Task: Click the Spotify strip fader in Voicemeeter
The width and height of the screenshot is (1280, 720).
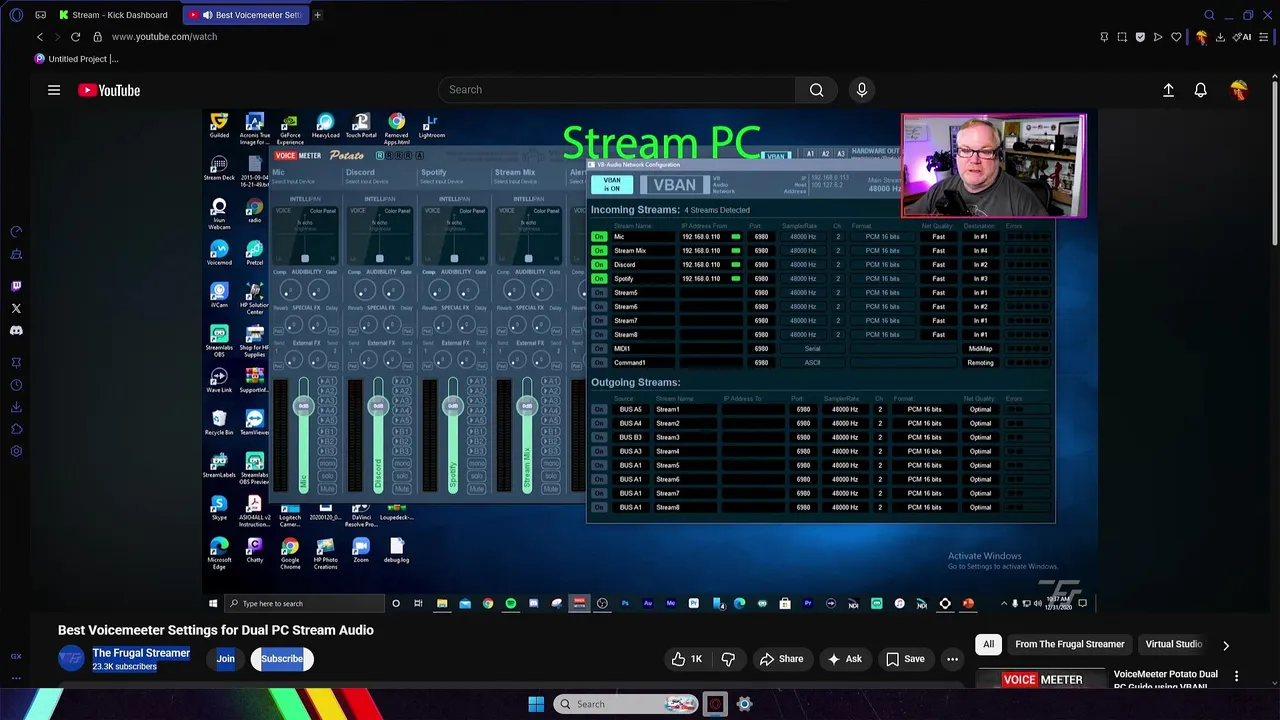Action: [453, 406]
